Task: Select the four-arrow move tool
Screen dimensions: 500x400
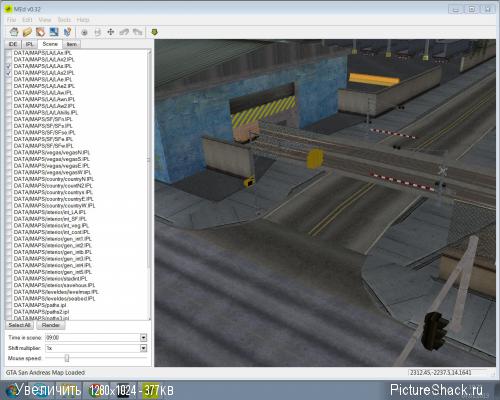Action: (111, 32)
